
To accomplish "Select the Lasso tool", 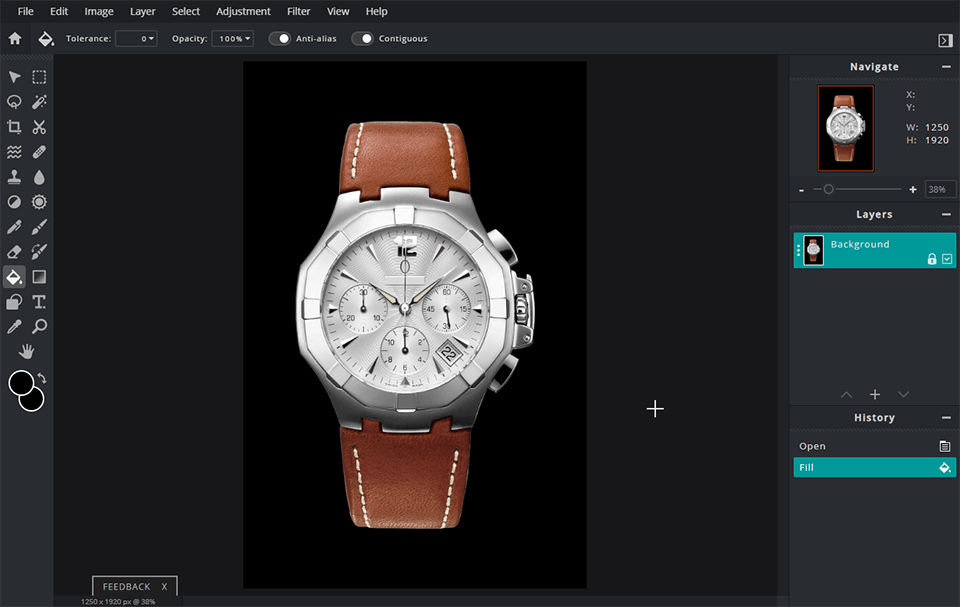I will click(13, 101).
